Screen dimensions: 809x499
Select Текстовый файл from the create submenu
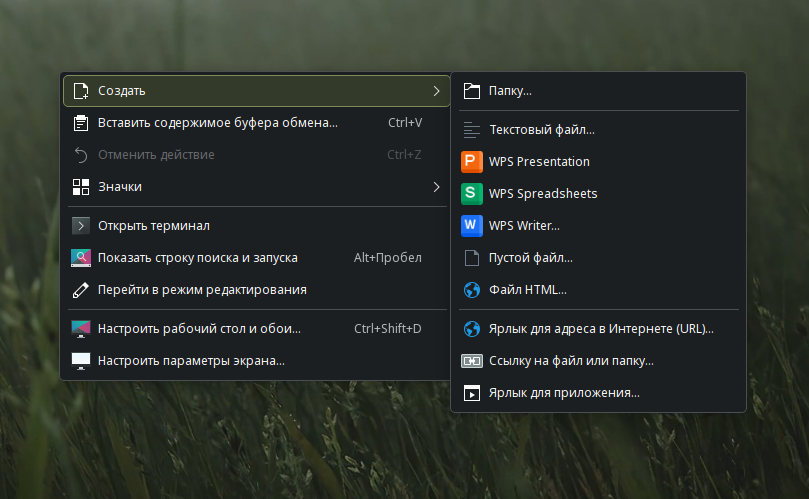pos(541,130)
